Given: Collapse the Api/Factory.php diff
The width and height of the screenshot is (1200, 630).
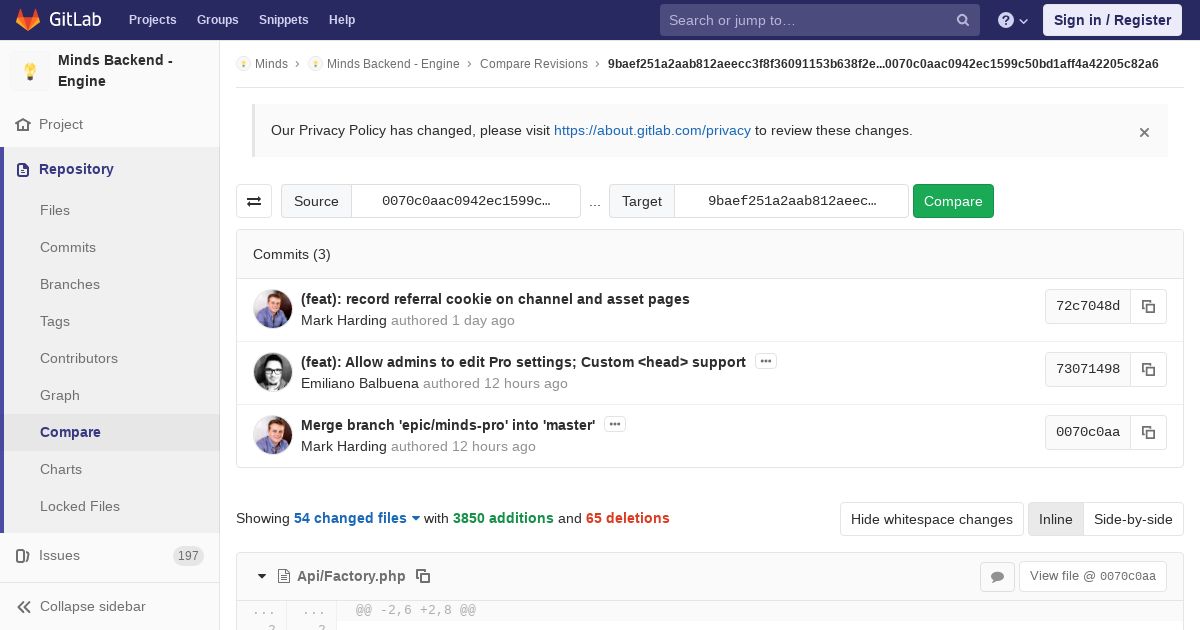Looking at the screenshot, I should click(262, 576).
